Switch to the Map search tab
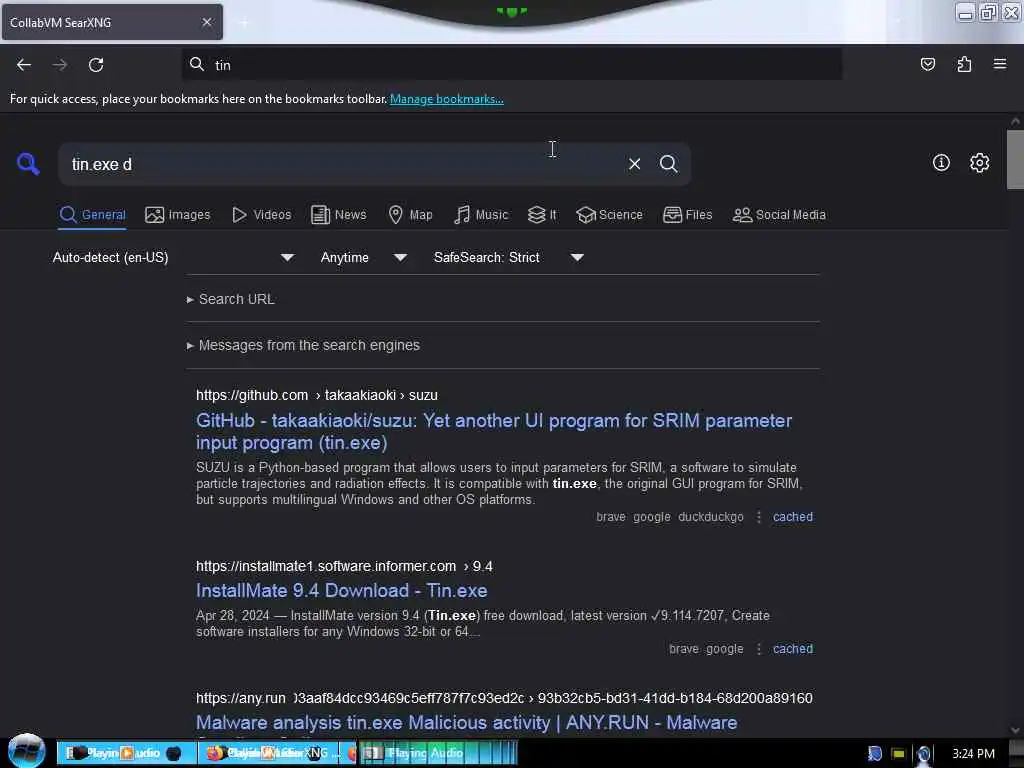The image size is (1024, 768). click(410, 215)
